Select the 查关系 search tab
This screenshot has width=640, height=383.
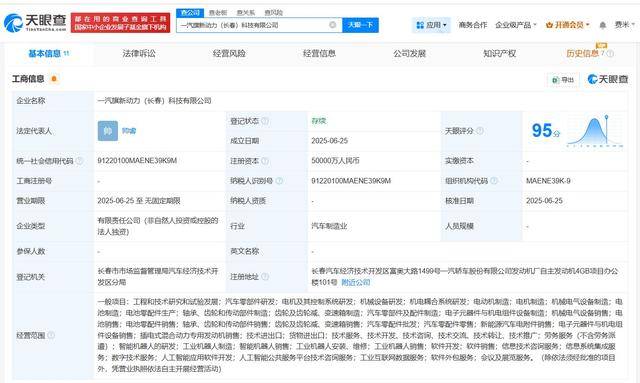[x=246, y=13]
